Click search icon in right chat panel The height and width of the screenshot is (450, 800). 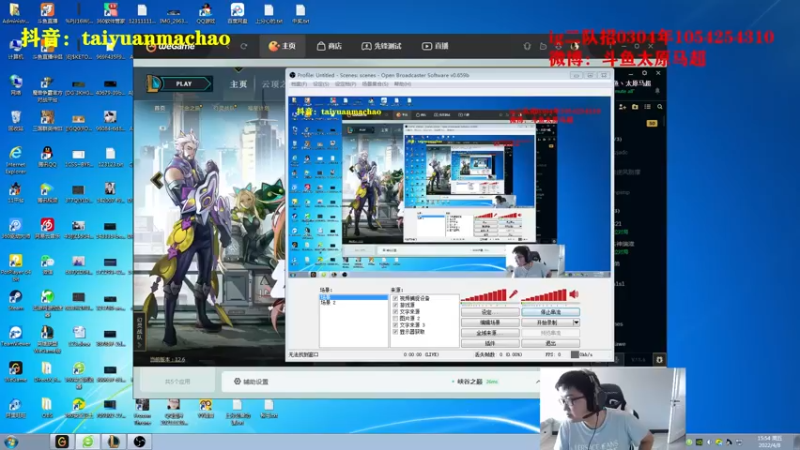(x=660, y=107)
